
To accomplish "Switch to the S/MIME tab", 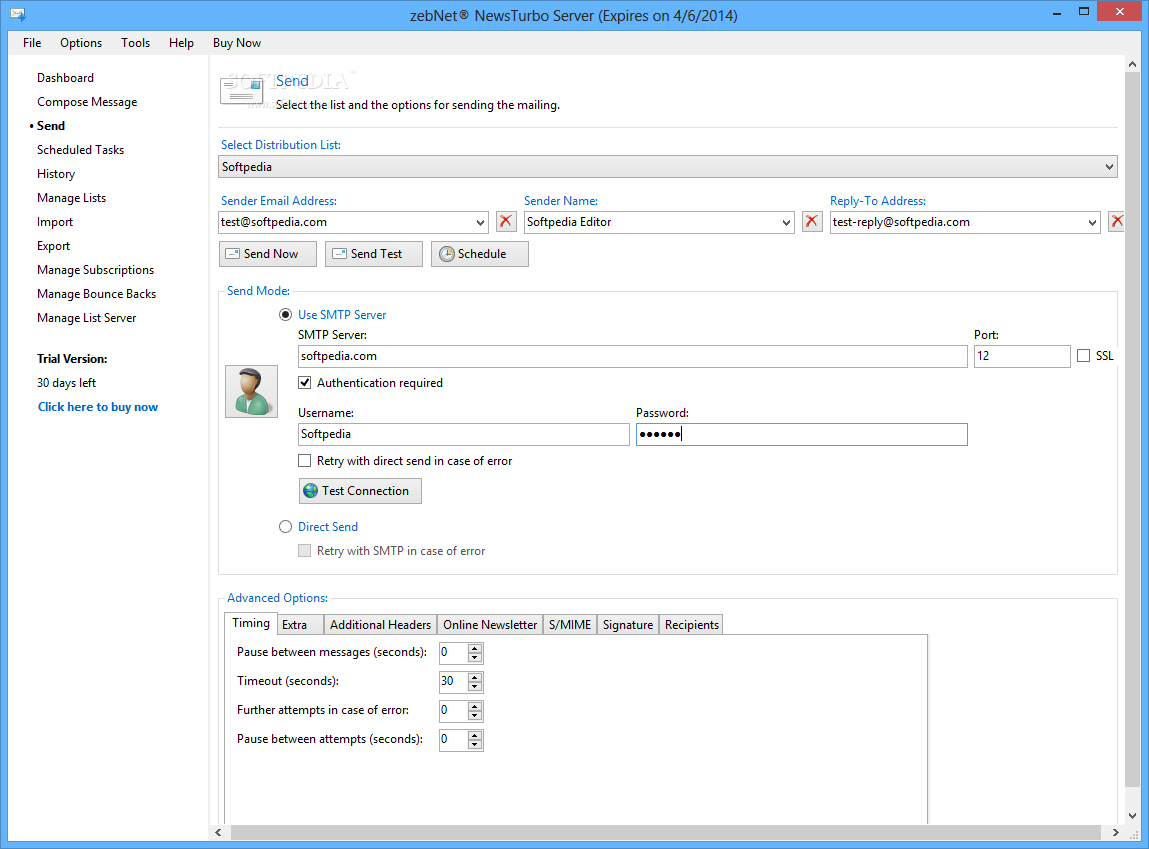I will click(570, 625).
